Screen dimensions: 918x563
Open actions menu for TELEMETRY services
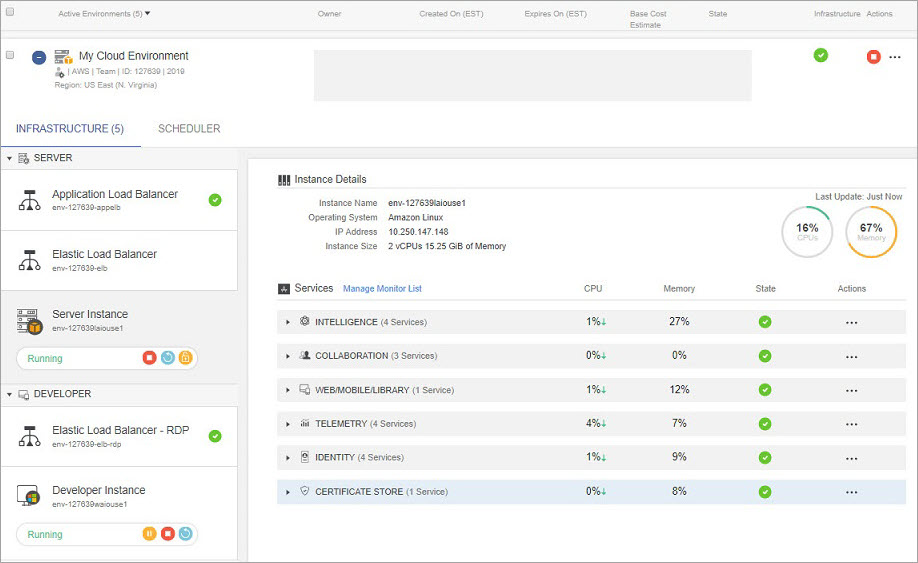[x=851, y=424]
